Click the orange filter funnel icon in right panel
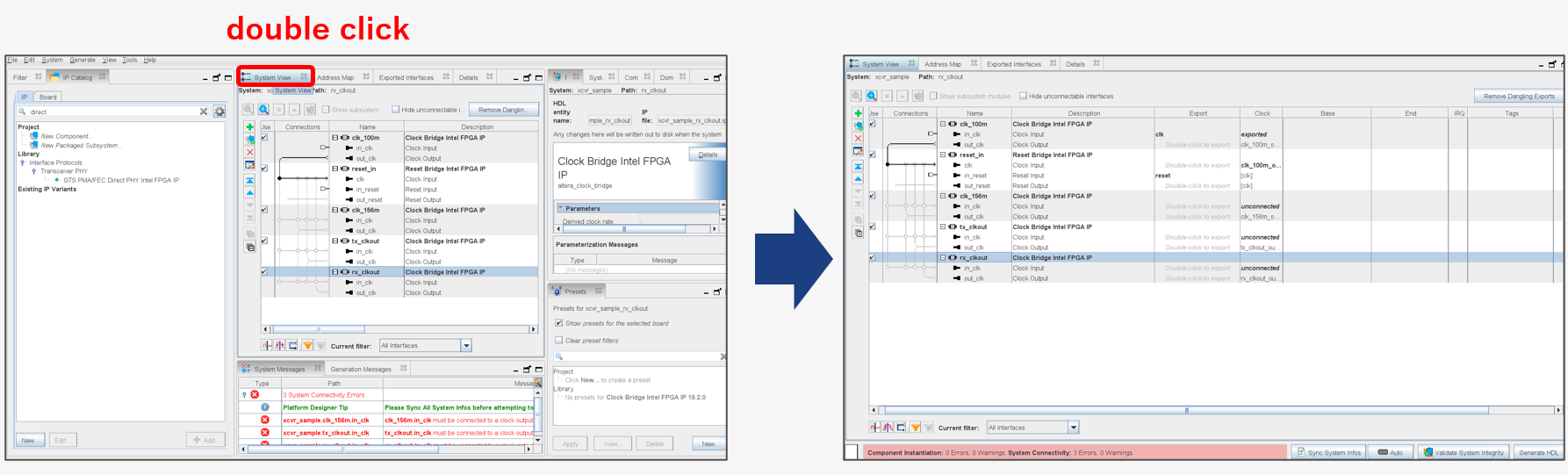This screenshot has height=475, width=1568. tap(916, 428)
